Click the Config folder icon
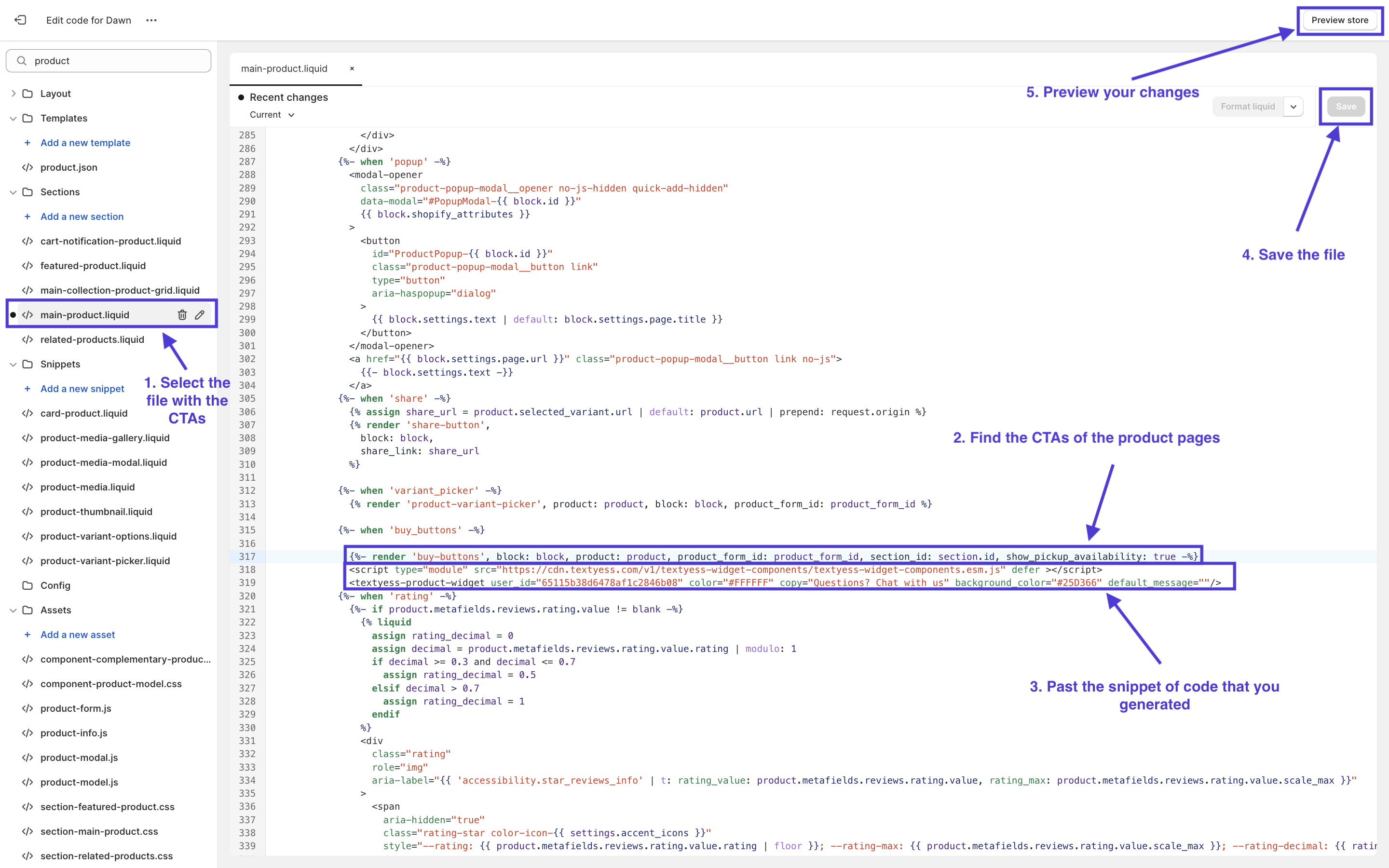1389x868 pixels. (x=27, y=585)
